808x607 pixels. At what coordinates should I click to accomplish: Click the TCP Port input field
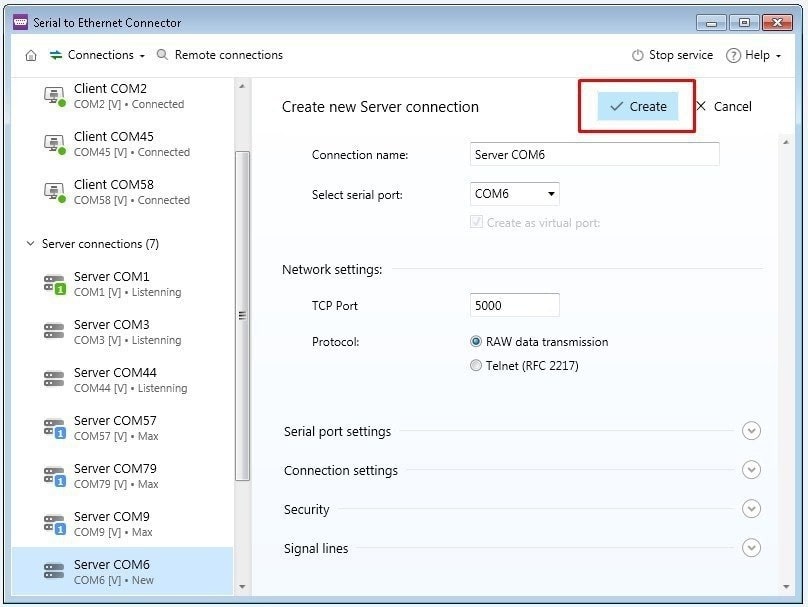click(514, 305)
